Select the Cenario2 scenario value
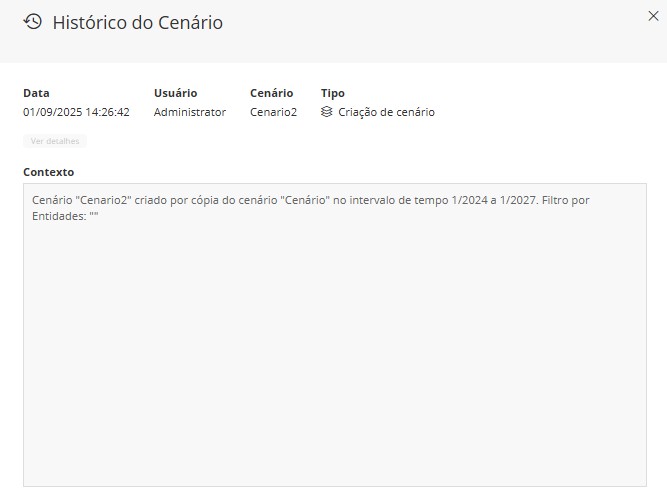Image resolution: width=667 pixels, height=492 pixels. coord(273,112)
